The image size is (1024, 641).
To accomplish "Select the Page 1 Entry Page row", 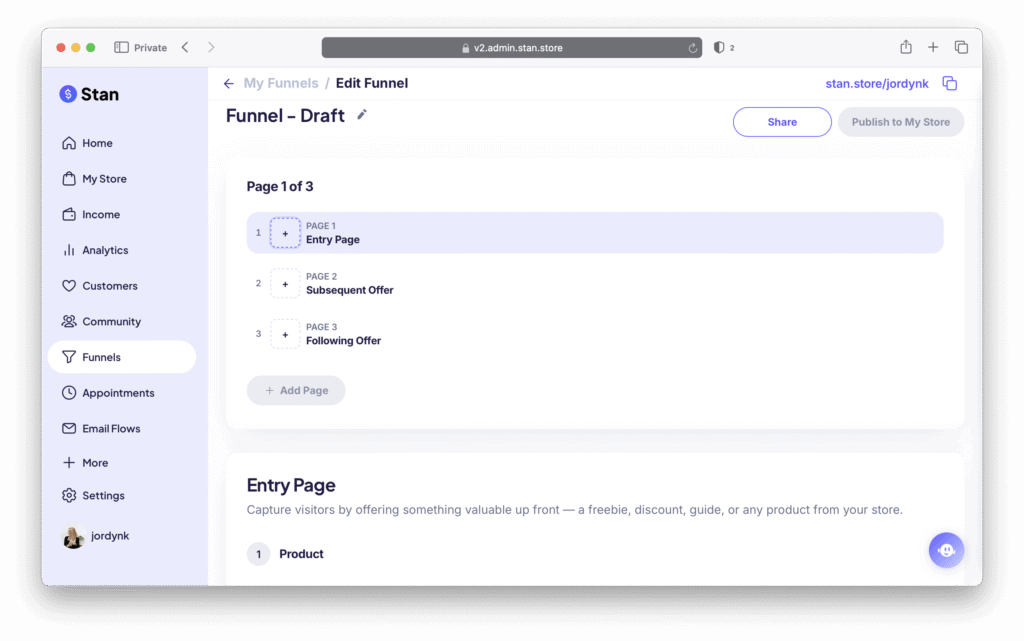I will click(595, 233).
